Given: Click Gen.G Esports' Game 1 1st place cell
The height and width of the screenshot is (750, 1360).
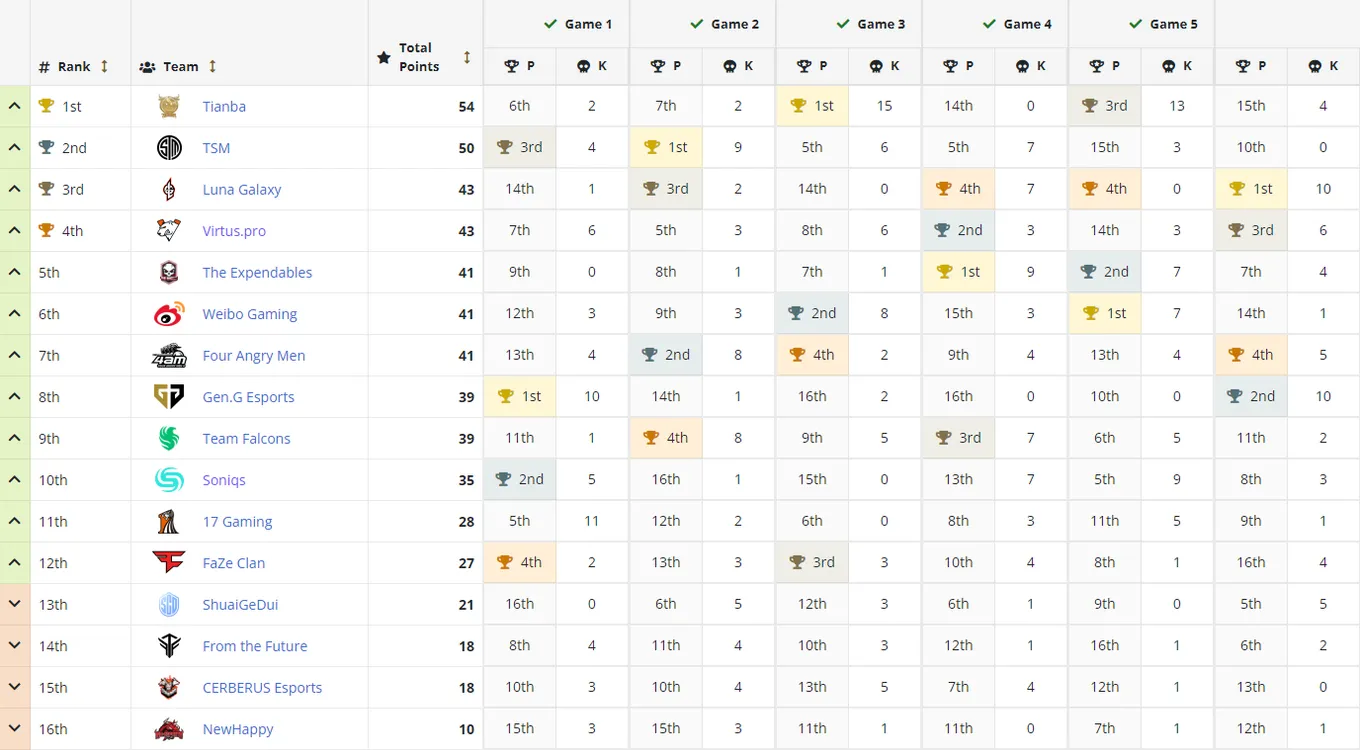Looking at the screenshot, I should (520, 397).
